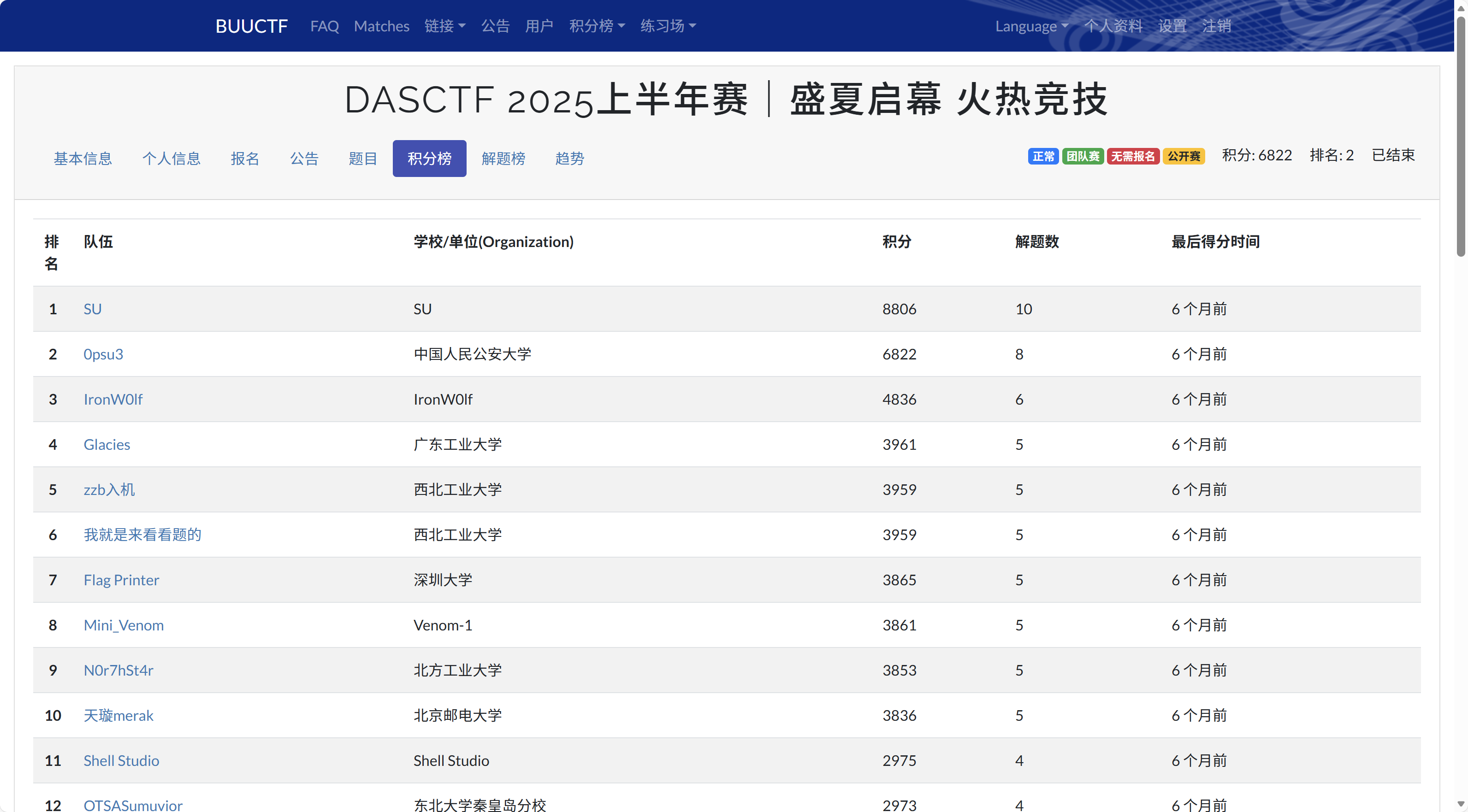
Task: Open team SU link
Action: [x=92, y=309]
